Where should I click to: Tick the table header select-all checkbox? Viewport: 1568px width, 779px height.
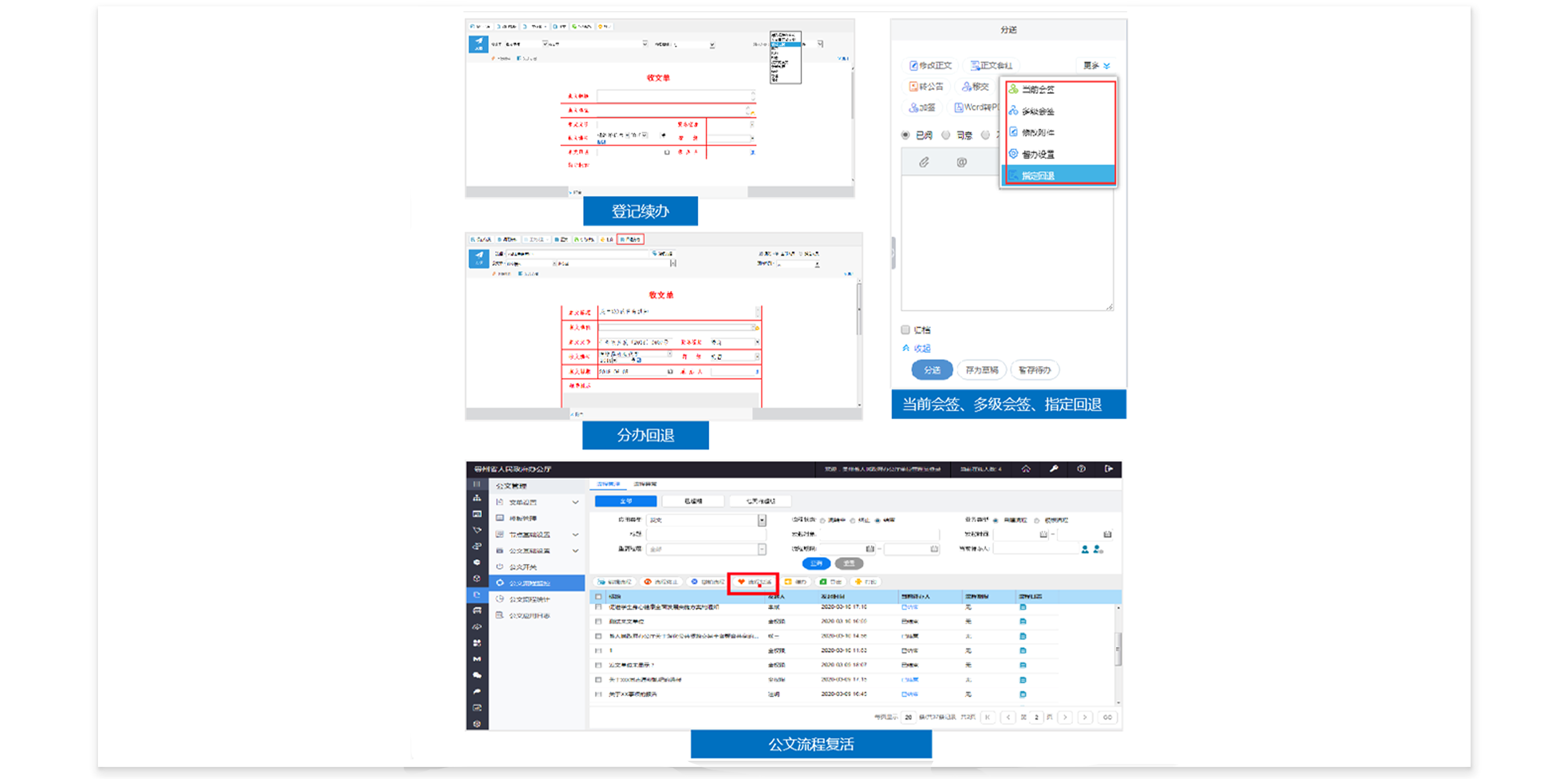tap(598, 596)
